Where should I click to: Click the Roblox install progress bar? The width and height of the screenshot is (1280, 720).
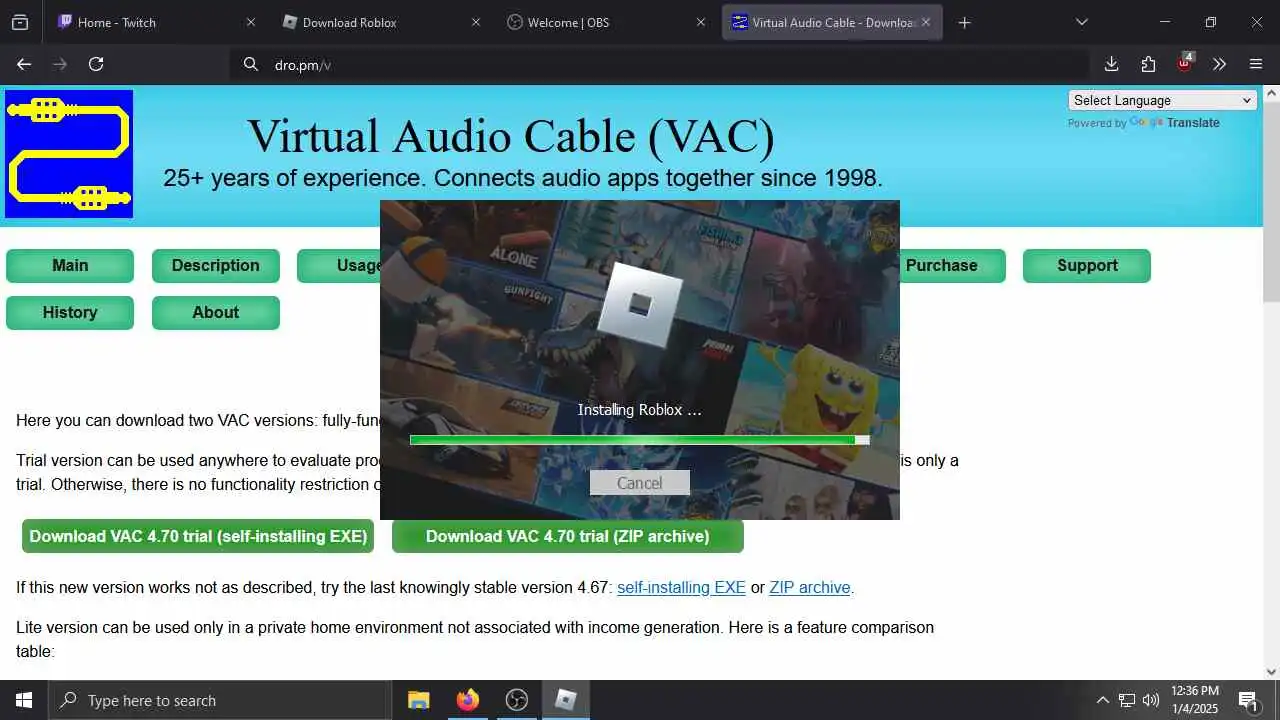click(640, 440)
